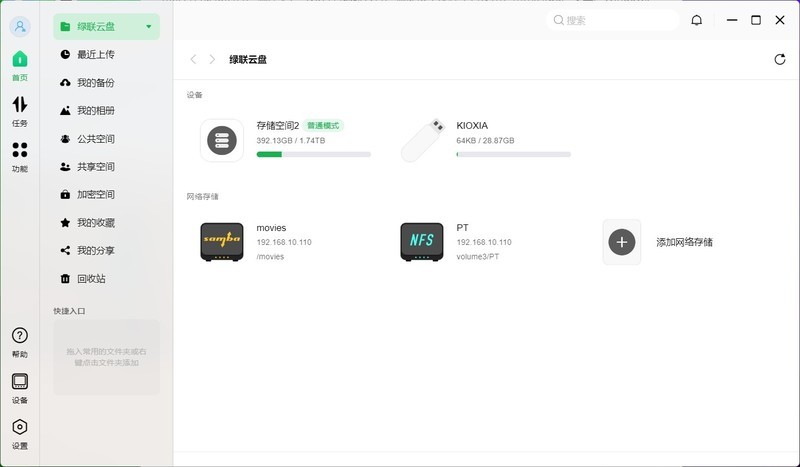Screen dimensions: 800x467
Task: Click the KIOXIA device name
Action: pyautogui.click(x=472, y=126)
